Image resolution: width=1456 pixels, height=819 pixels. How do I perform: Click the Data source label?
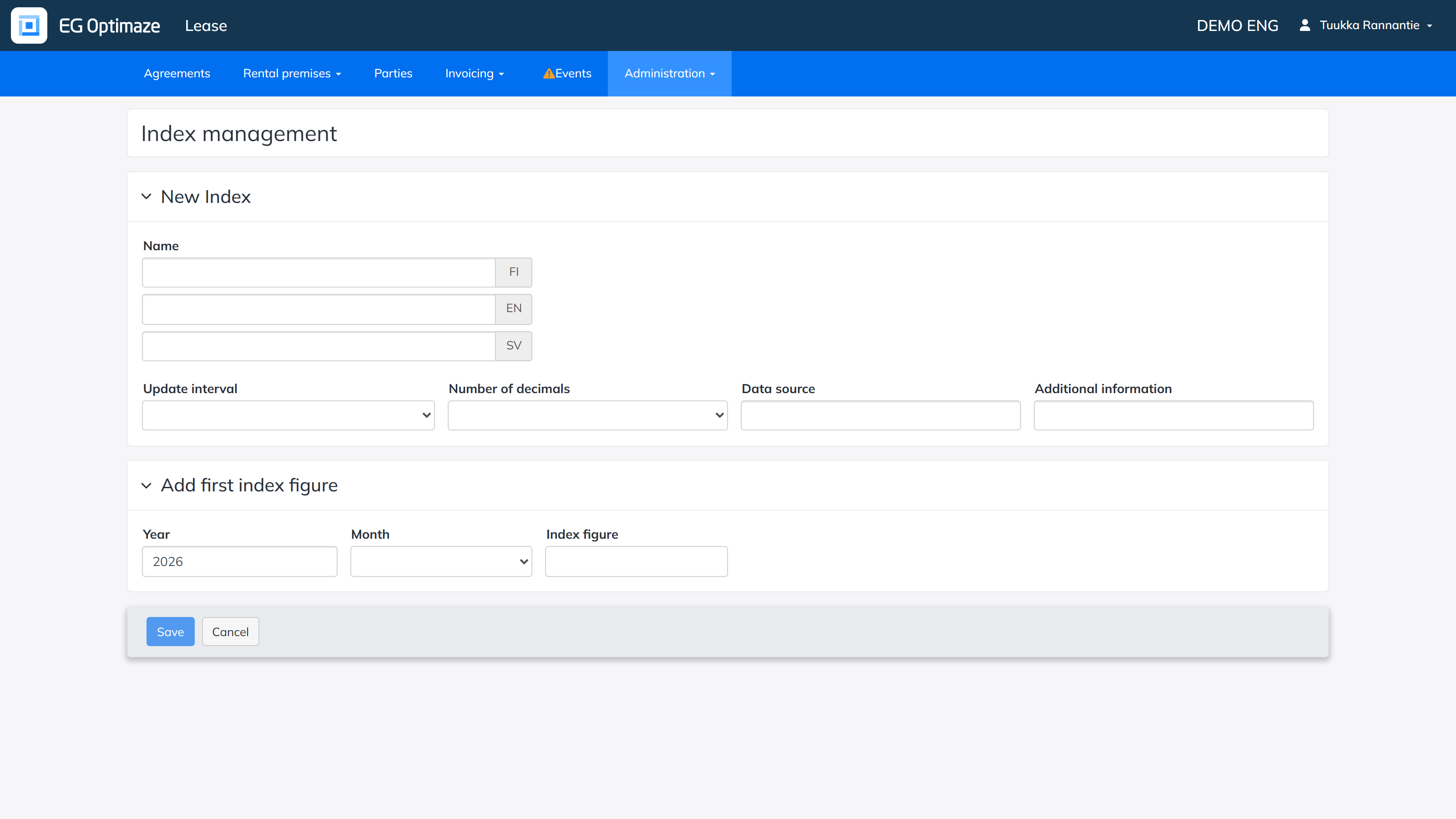click(779, 389)
